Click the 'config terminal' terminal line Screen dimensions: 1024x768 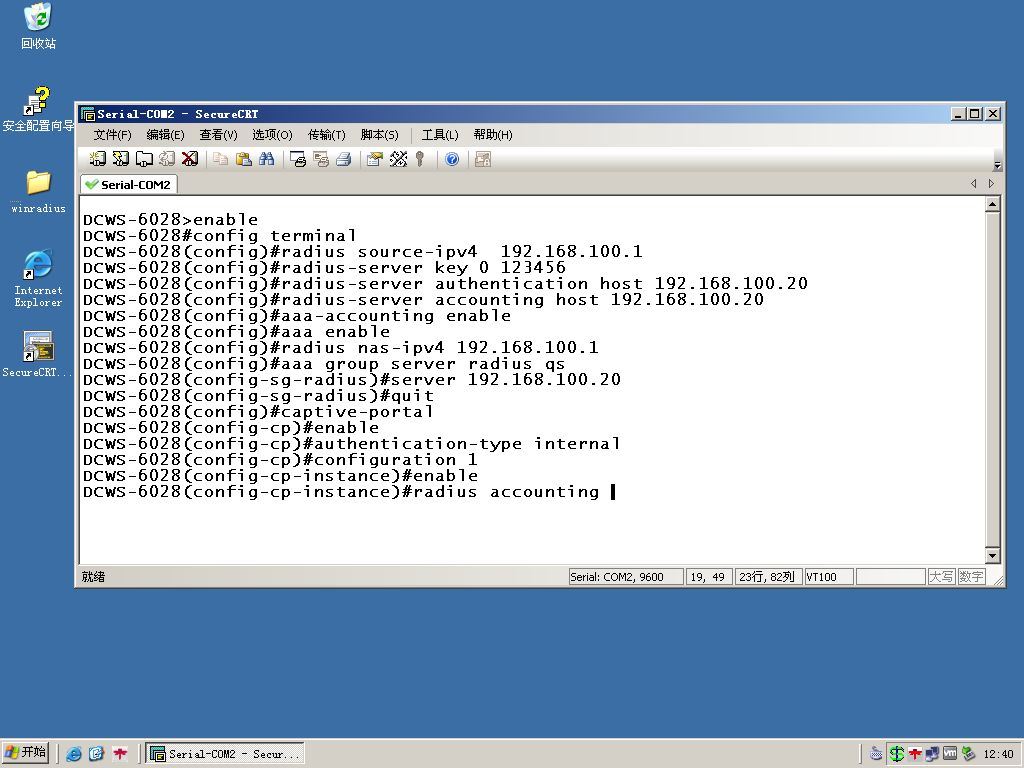219,236
